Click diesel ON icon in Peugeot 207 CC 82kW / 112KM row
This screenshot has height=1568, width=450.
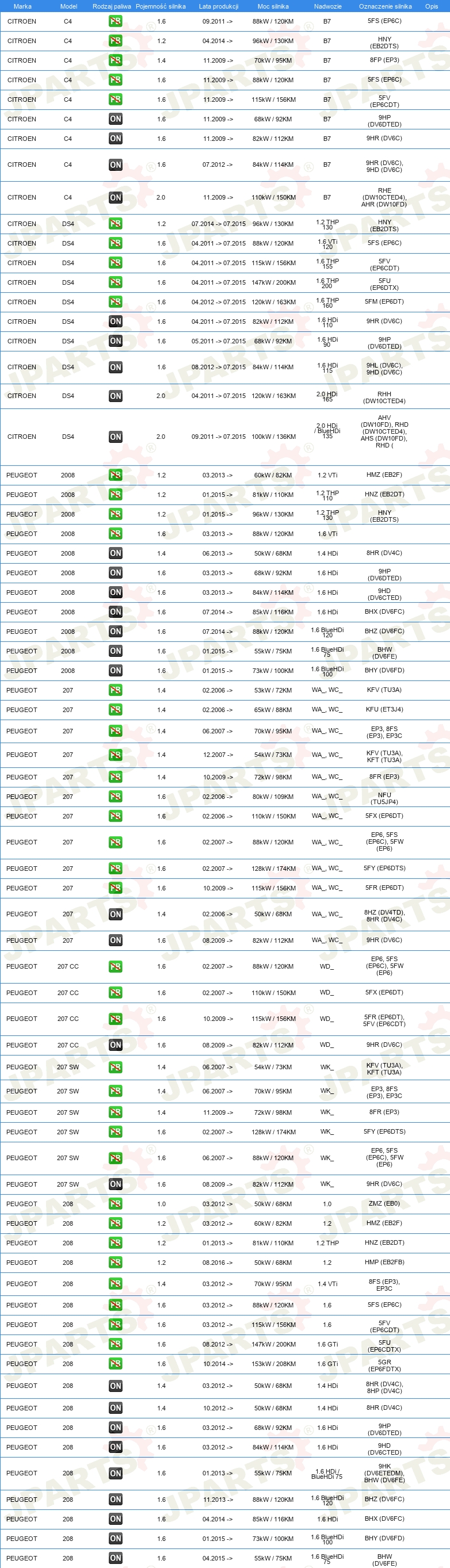click(x=115, y=1045)
